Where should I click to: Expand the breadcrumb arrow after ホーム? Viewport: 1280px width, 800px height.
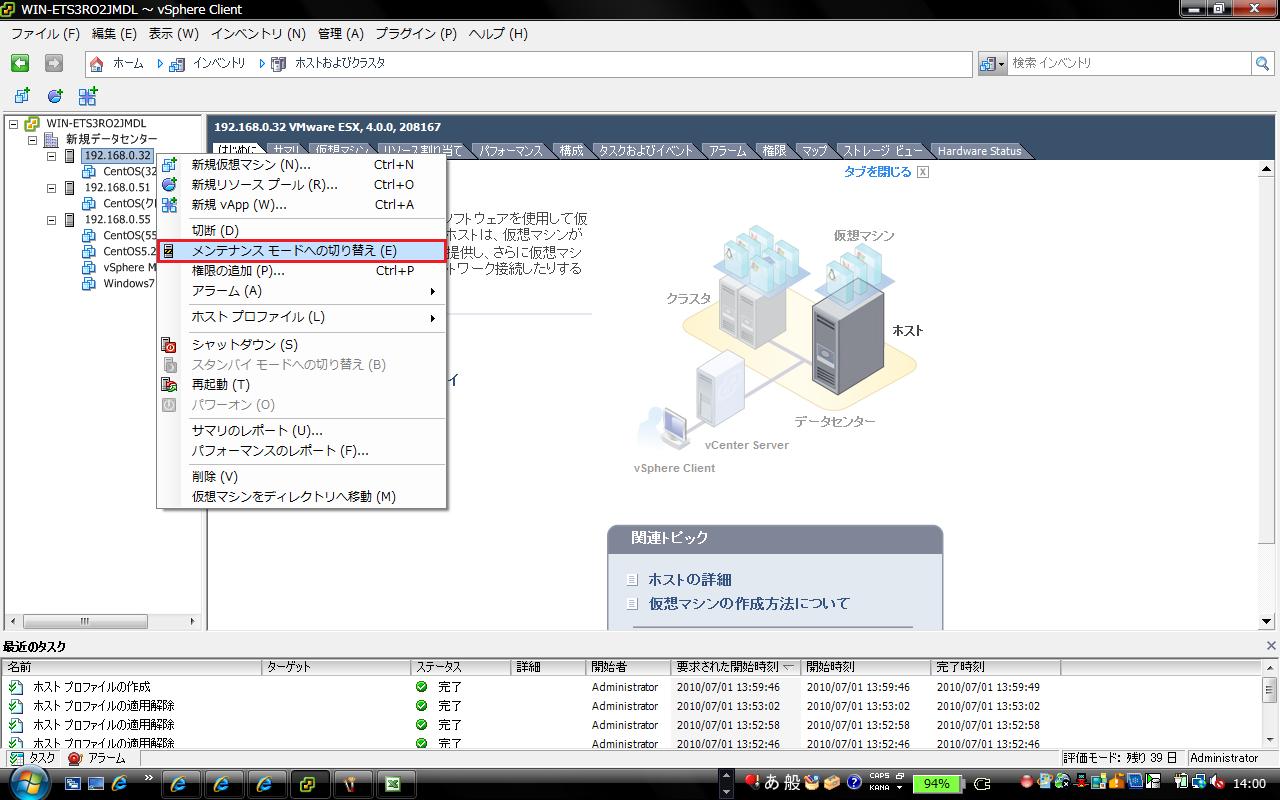[160, 63]
